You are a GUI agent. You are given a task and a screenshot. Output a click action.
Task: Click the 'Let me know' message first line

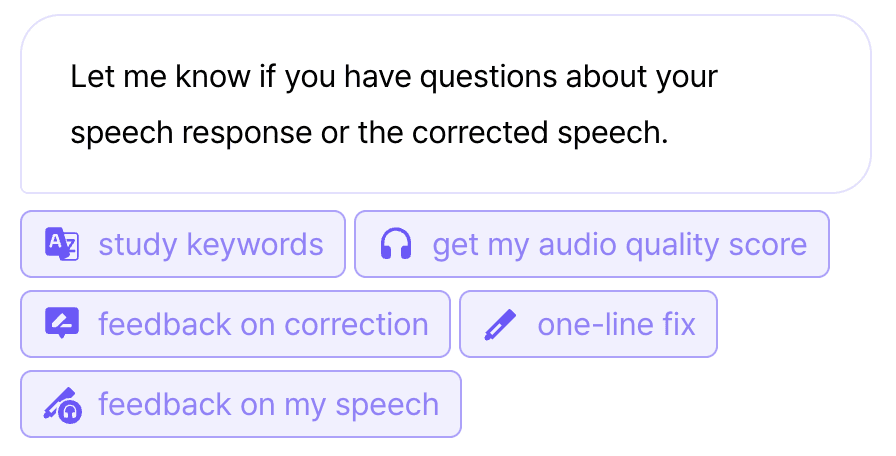394,77
